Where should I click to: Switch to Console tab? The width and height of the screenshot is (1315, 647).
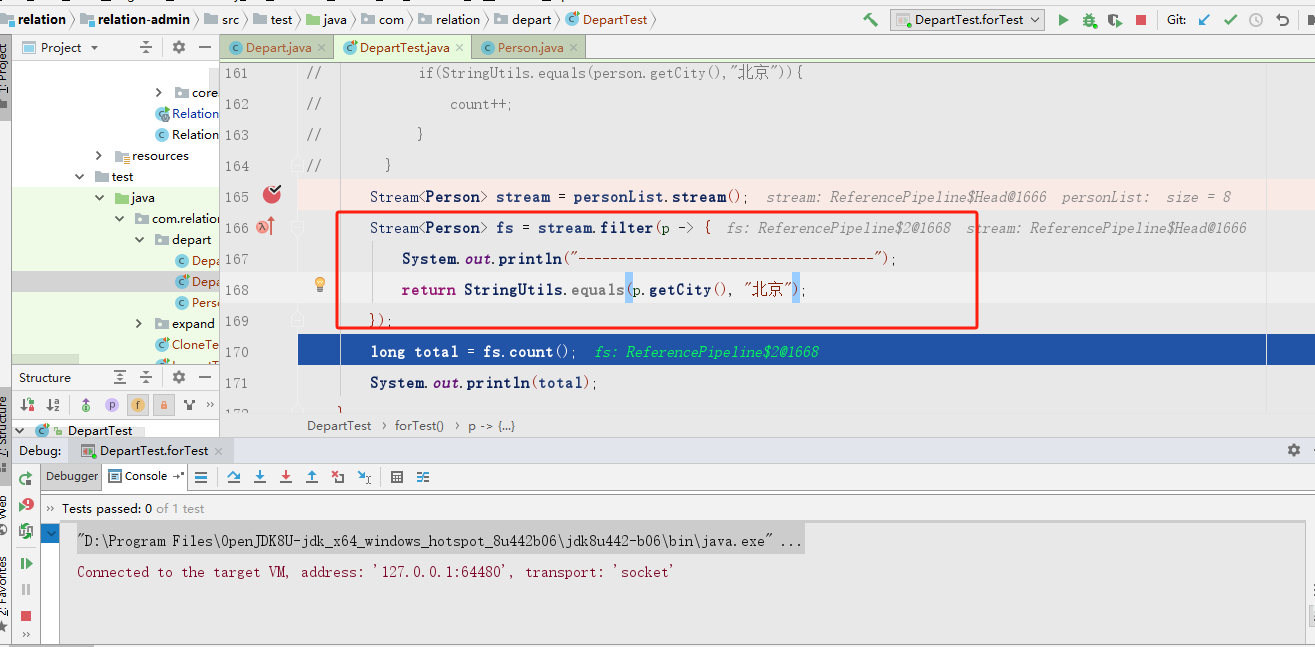coord(146,476)
